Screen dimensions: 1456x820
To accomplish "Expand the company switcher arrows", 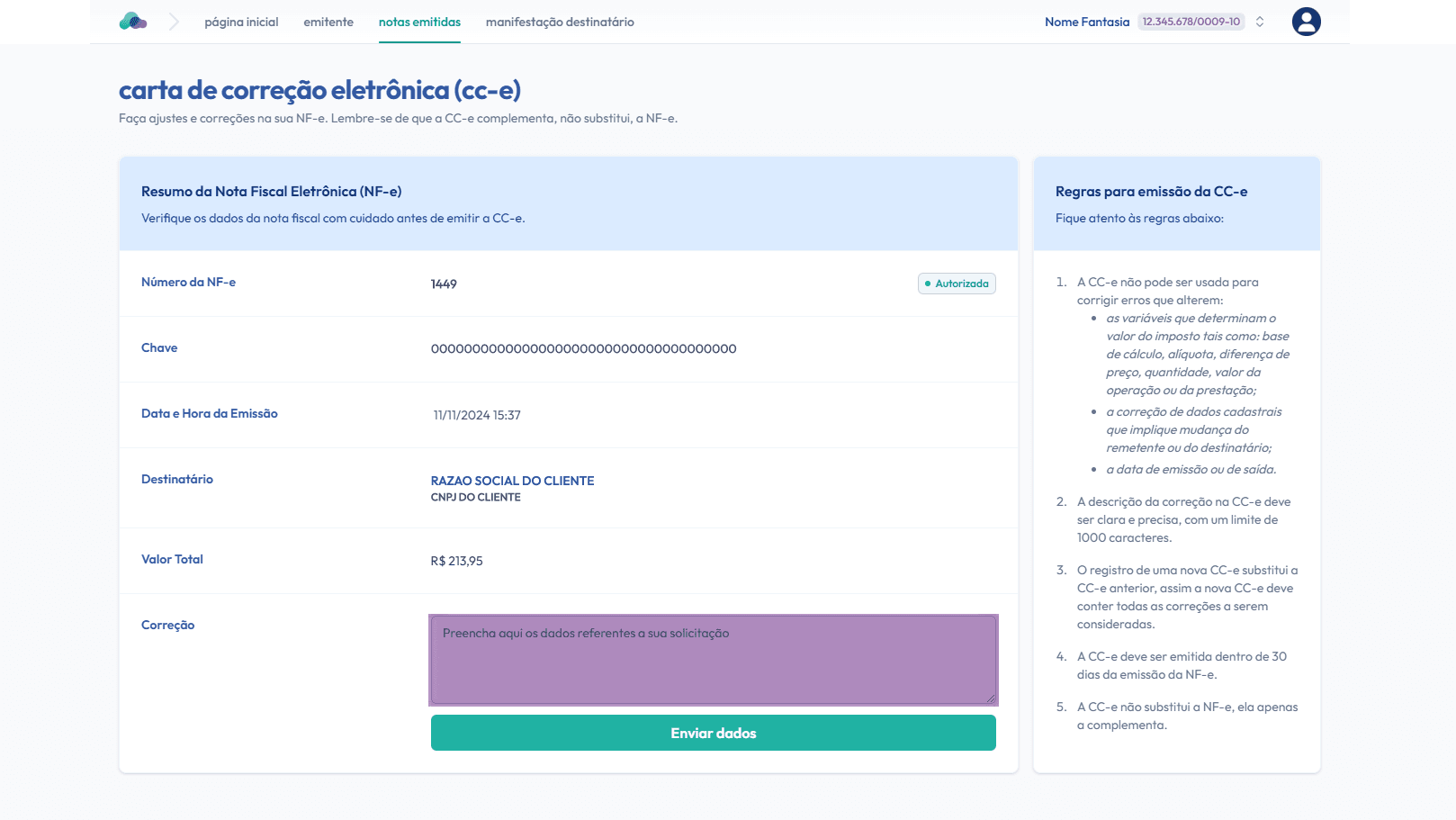I will pos(1260,22).
